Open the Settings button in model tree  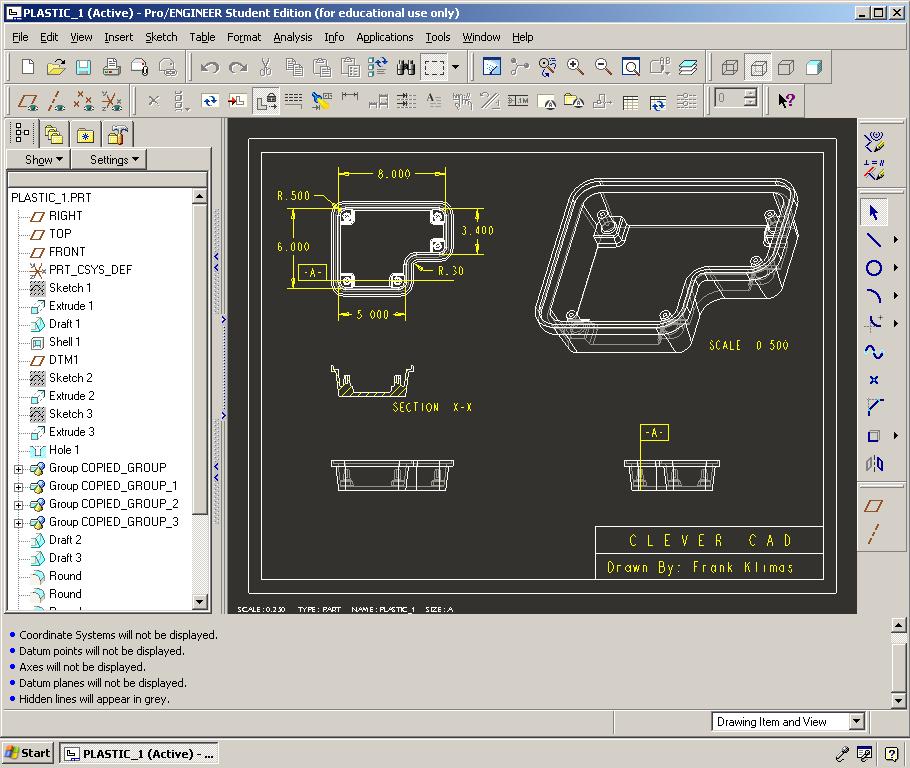[x=115, y=159]
